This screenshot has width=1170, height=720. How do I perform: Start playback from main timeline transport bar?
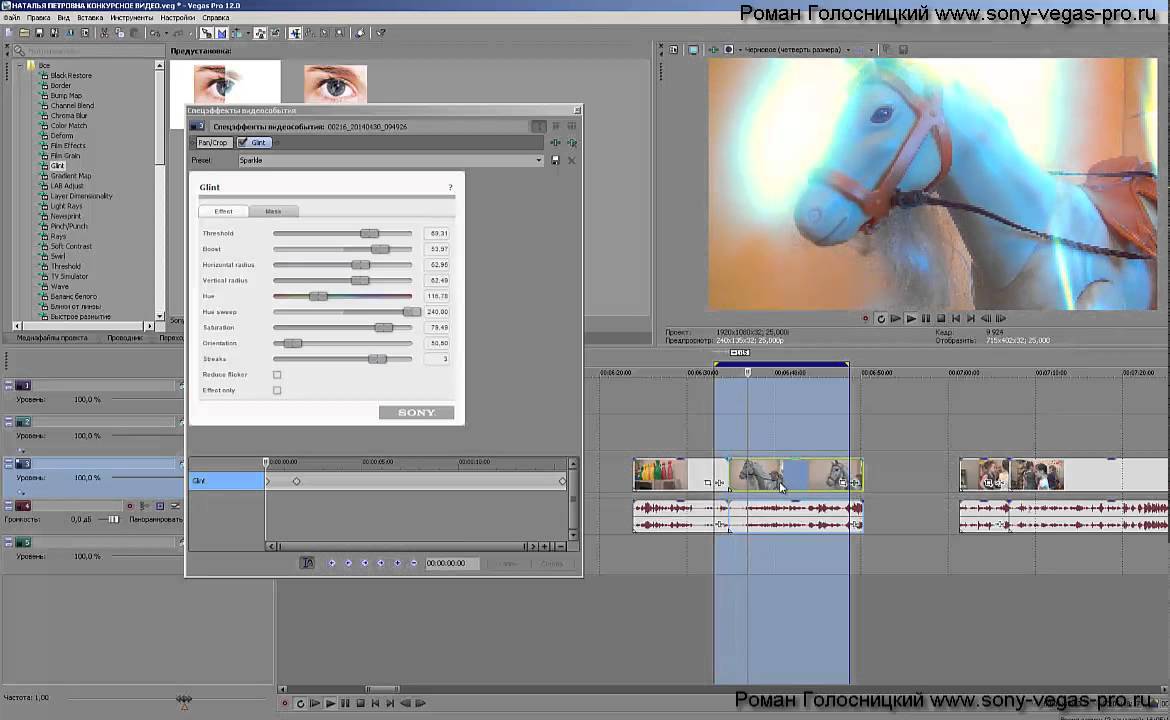[x=330, y=704]
